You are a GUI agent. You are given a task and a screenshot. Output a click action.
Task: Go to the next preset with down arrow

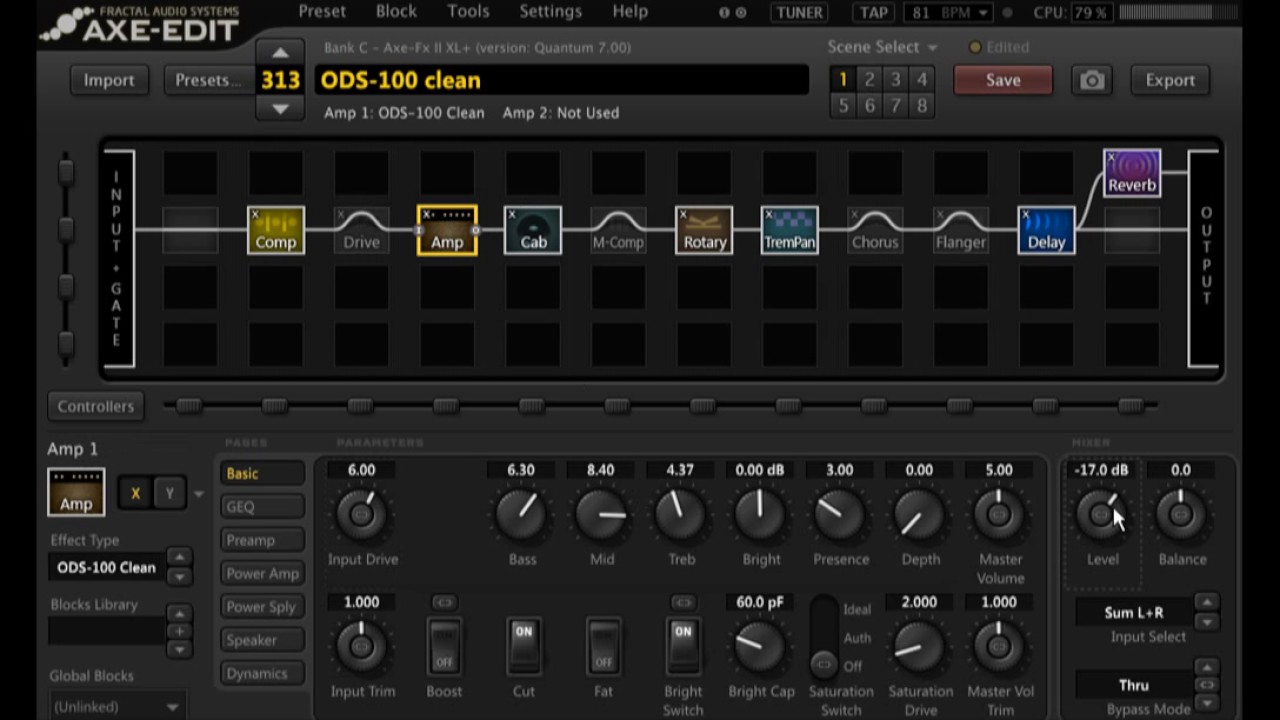coord(280,109)
